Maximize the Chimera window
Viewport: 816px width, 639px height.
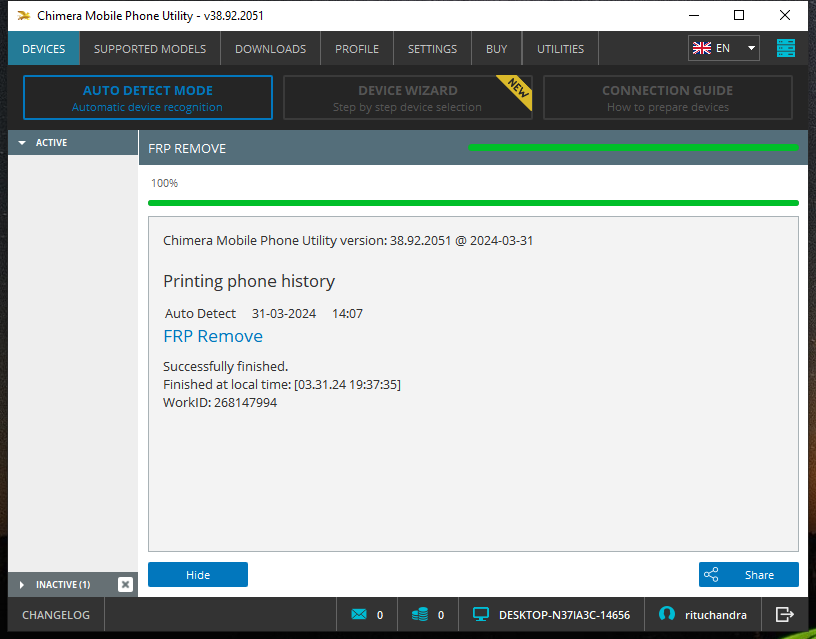pos(738,16)
